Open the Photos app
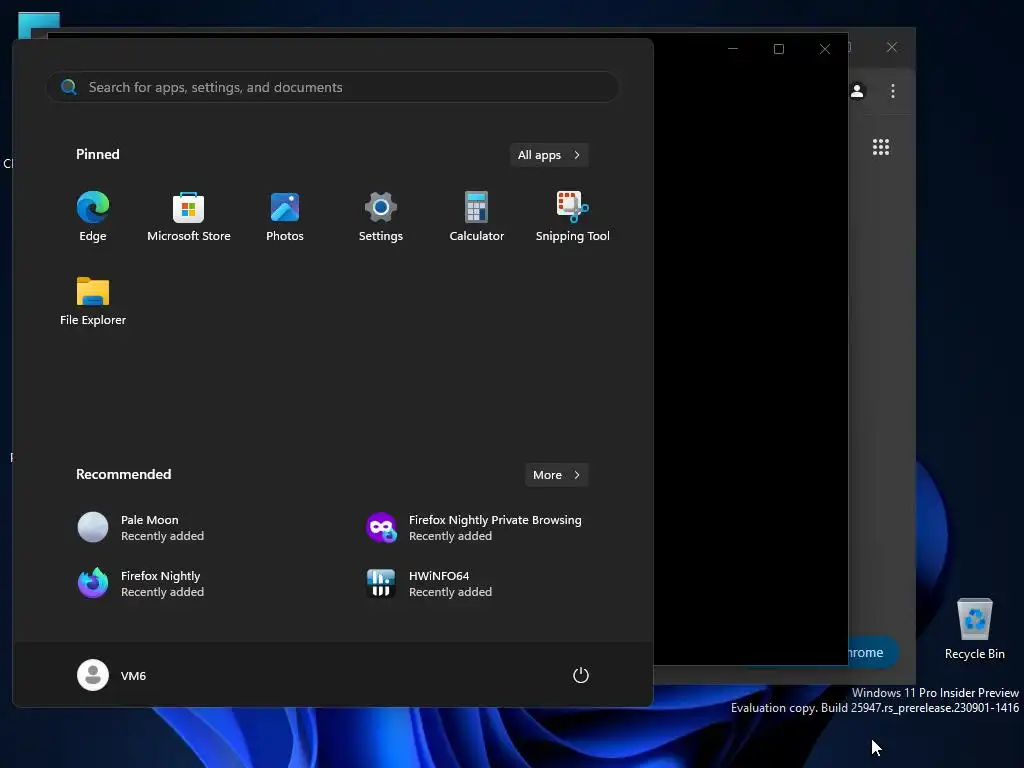The image size is (1024, 768). (285, 216)
